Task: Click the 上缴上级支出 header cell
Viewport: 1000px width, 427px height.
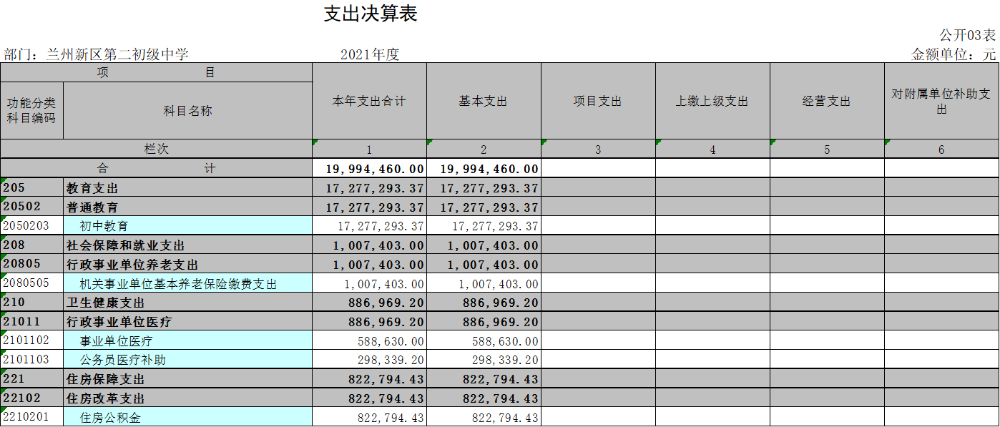Action: pyautogui.click(x=712, y=102)
